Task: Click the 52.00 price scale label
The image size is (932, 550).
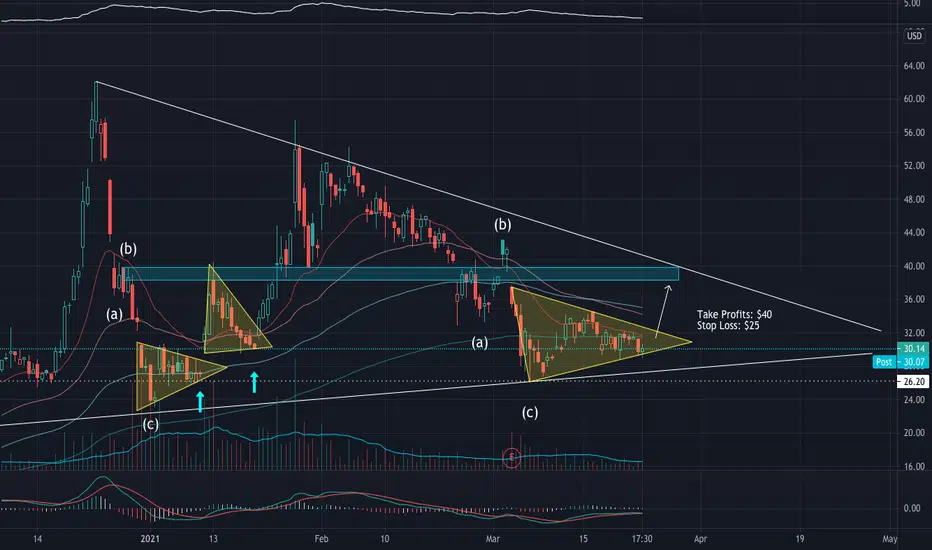Action: pyautogui.click(x=914, y=166)
